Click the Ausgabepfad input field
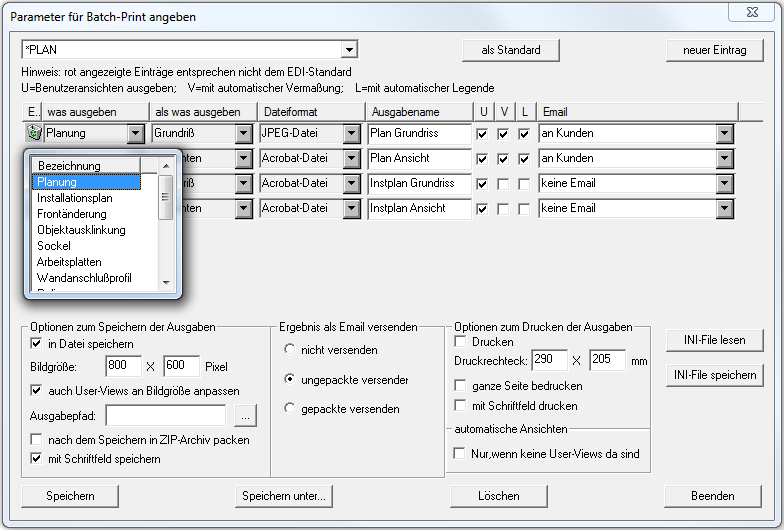Image resolution: width=784 pixels, height=530 pixels. [x=166, y=416]
